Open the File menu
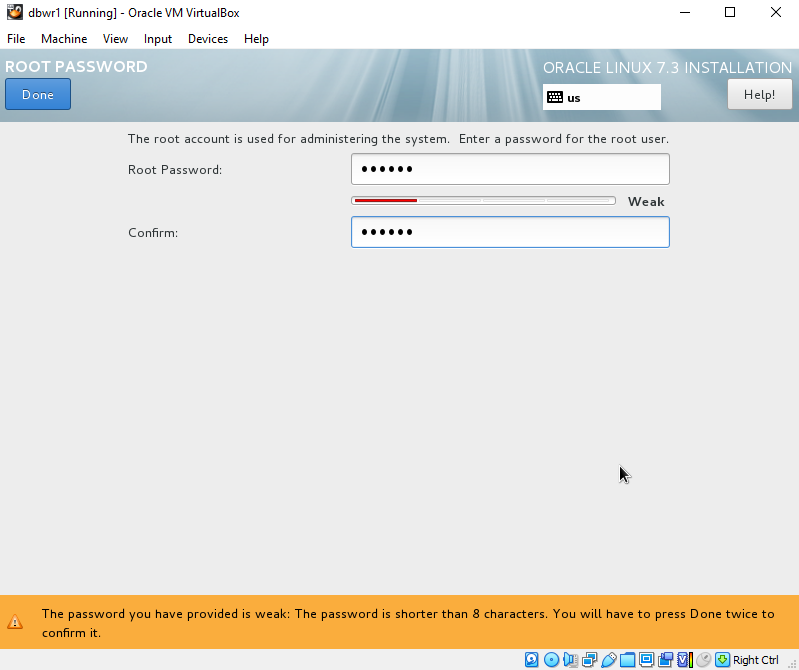Screen dimensions: 799x670 pyautogui.click(x=16, y=39)
